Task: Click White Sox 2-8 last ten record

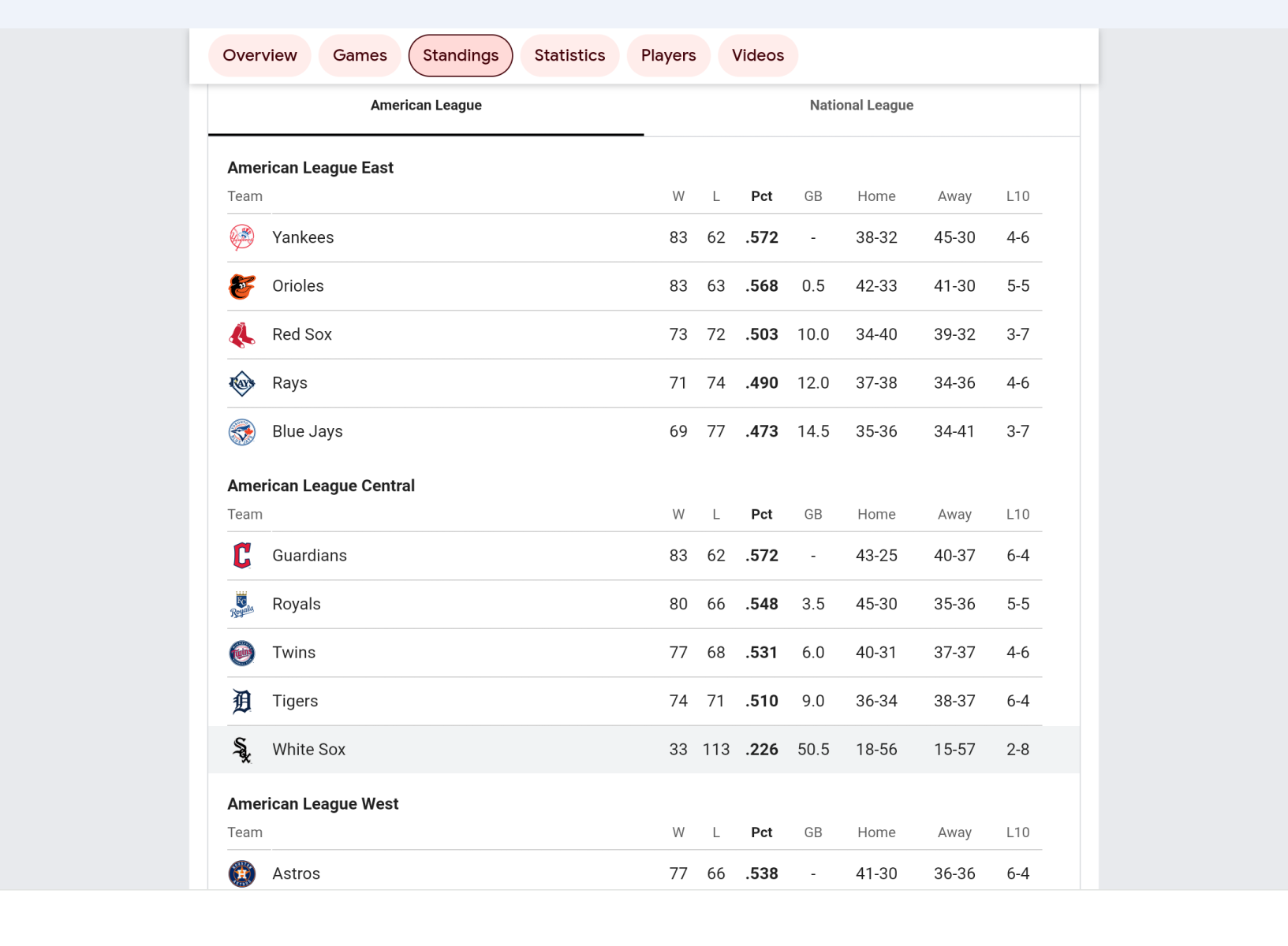Action: coord(1017,750)
